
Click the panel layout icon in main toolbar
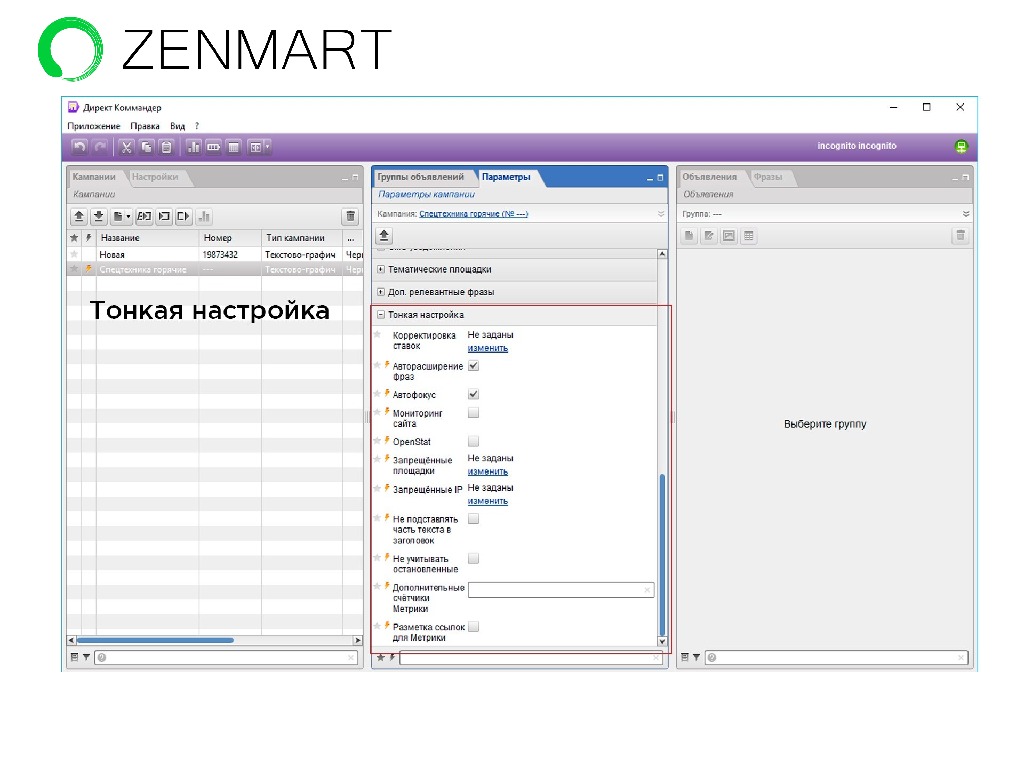pyautogui.click(x=256, y=148)
